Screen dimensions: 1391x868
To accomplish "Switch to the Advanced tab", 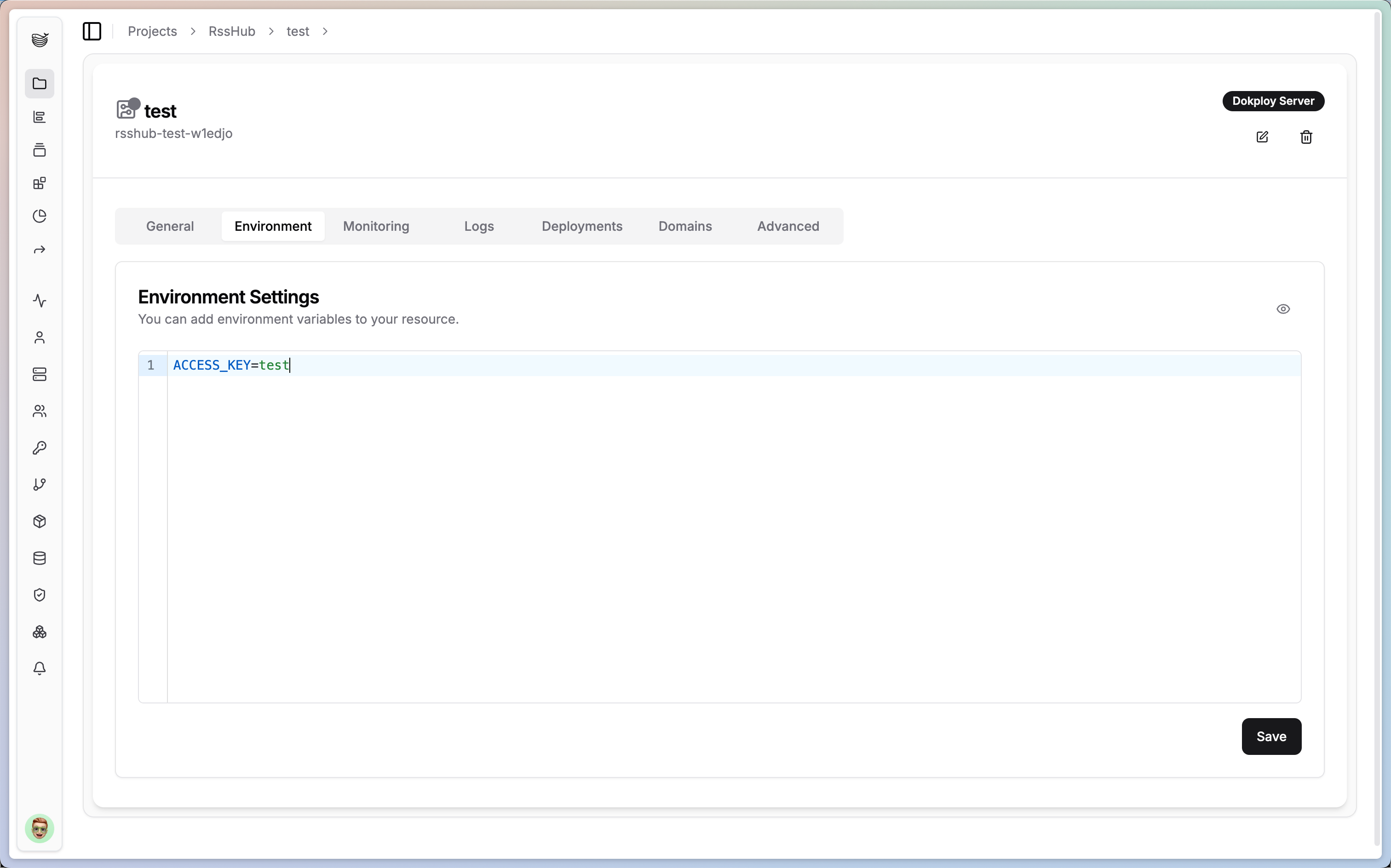I will (788, 226).
